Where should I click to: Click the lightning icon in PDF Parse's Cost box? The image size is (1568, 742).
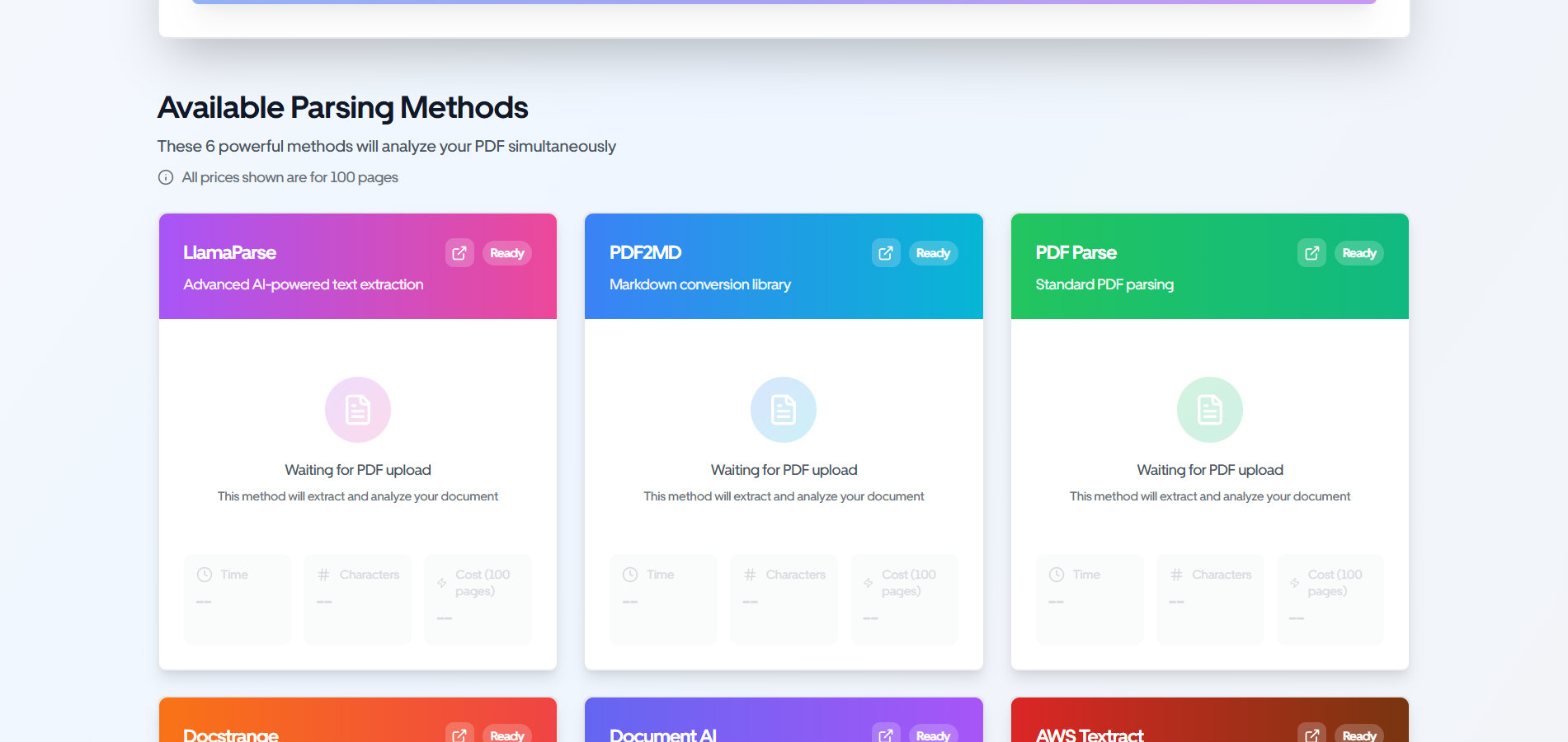[x=1294, y=582]
